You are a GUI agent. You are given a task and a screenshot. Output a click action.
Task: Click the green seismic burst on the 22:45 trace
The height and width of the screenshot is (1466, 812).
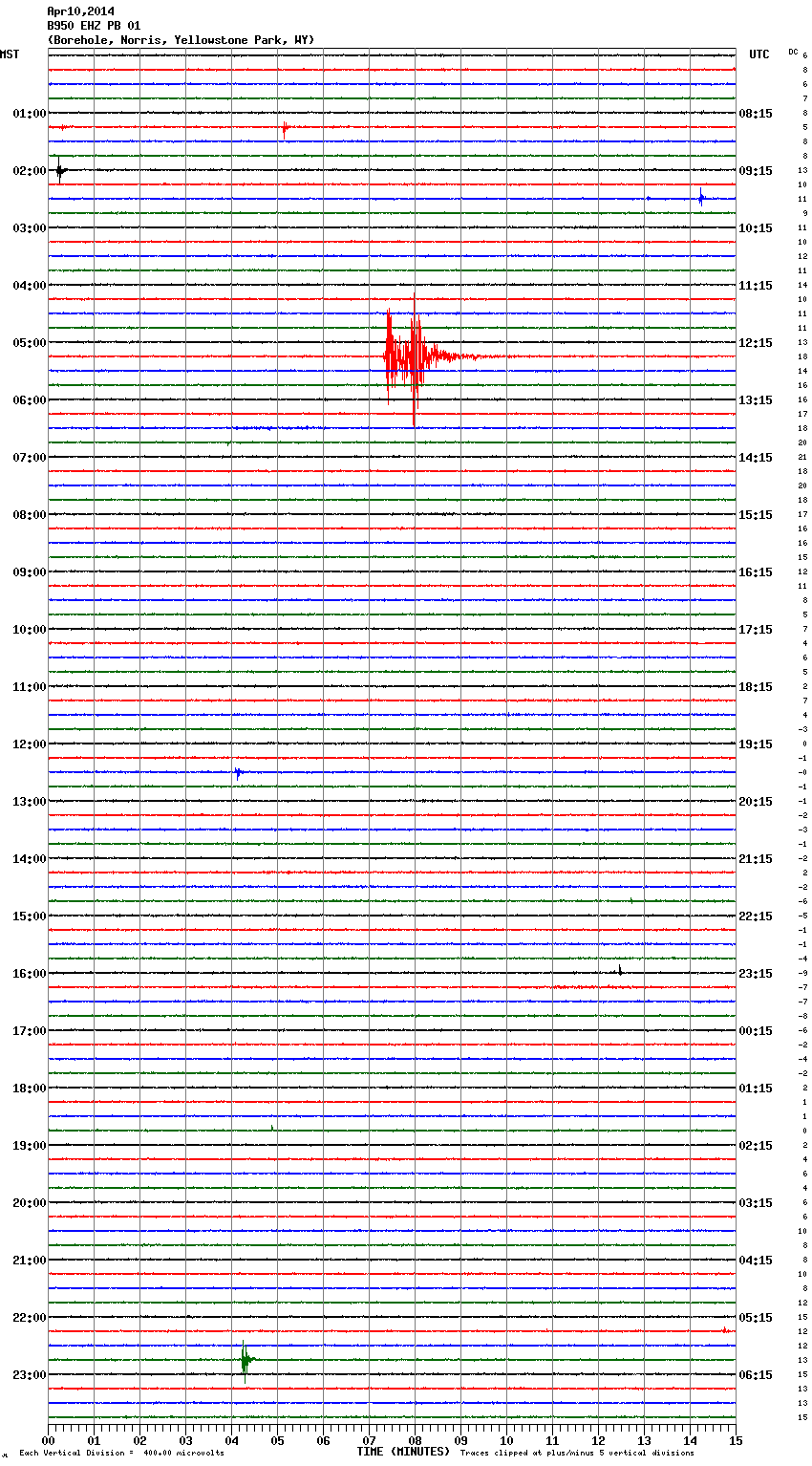click(x=246, y=1360)
